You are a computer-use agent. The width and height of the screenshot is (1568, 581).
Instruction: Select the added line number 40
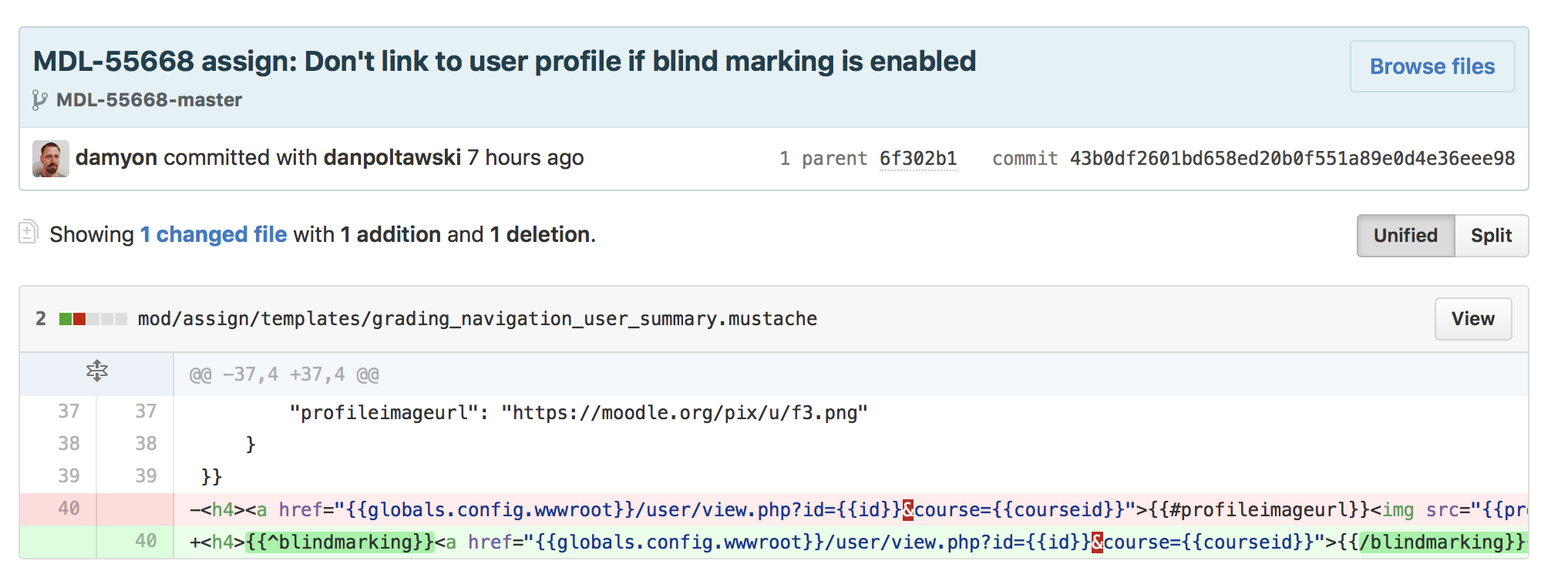coord(146,541)
